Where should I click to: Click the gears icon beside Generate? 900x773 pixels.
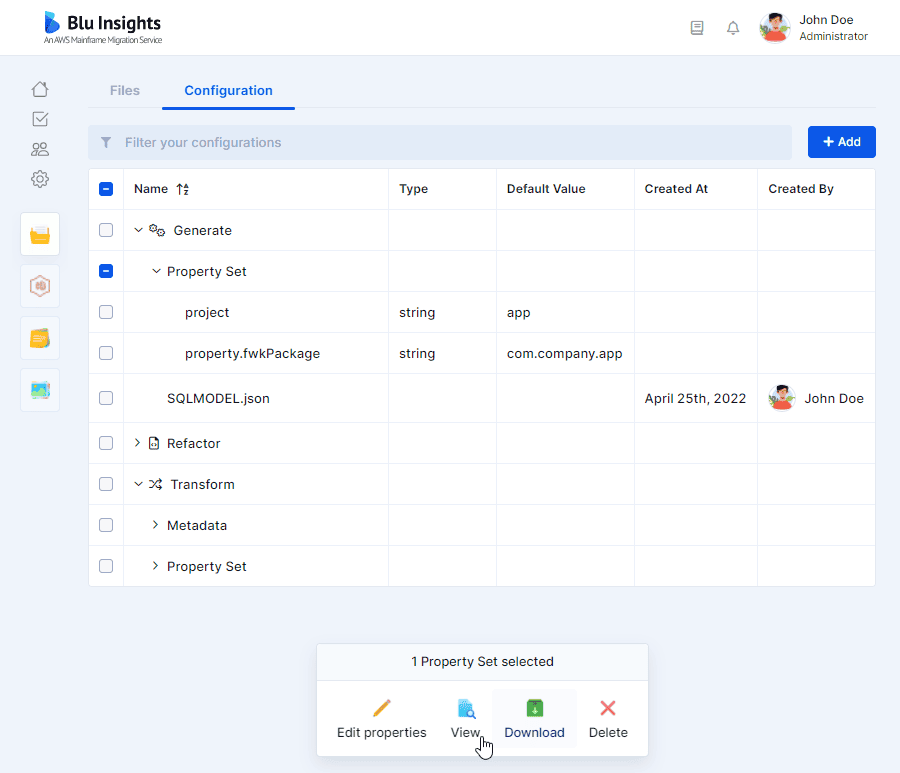click(157, 230)
